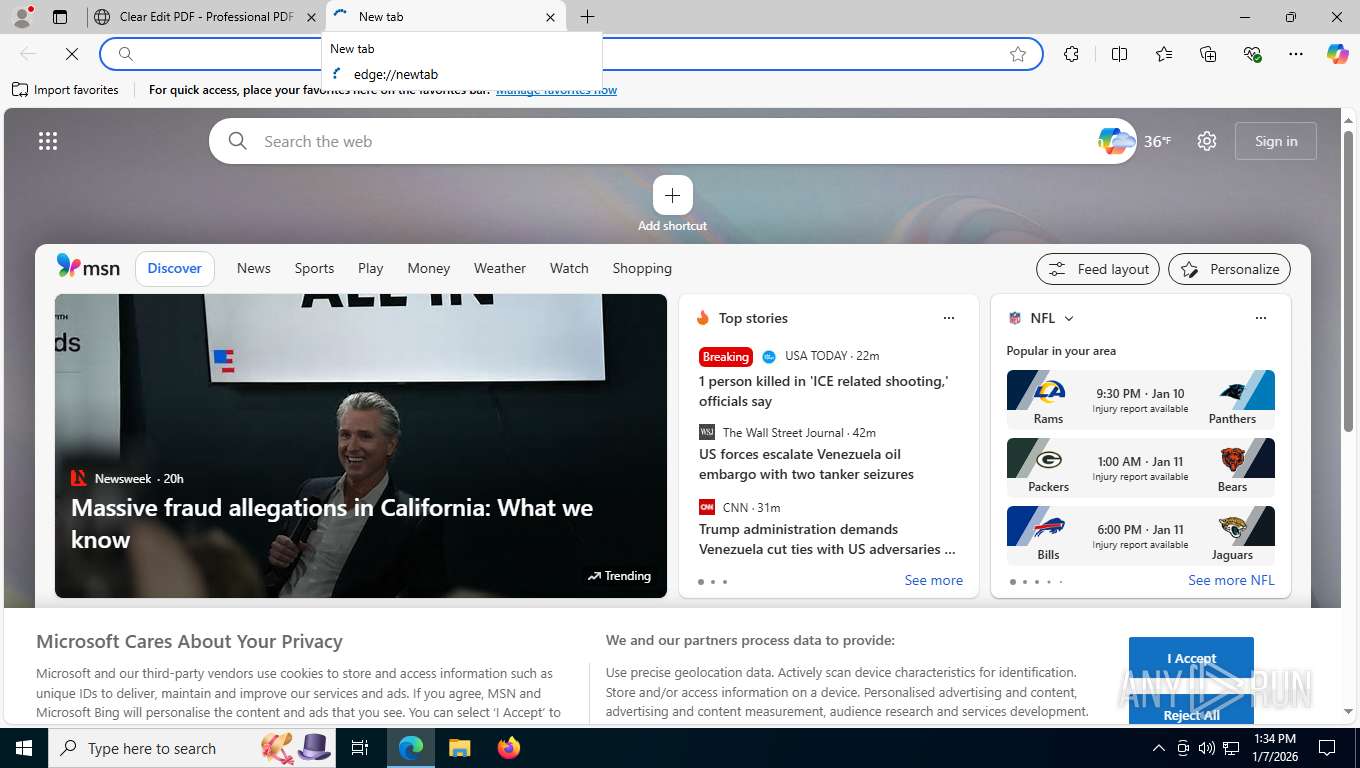Click the address bar search icon
The width and height of the screenshot is (1360, 768).
125,54
